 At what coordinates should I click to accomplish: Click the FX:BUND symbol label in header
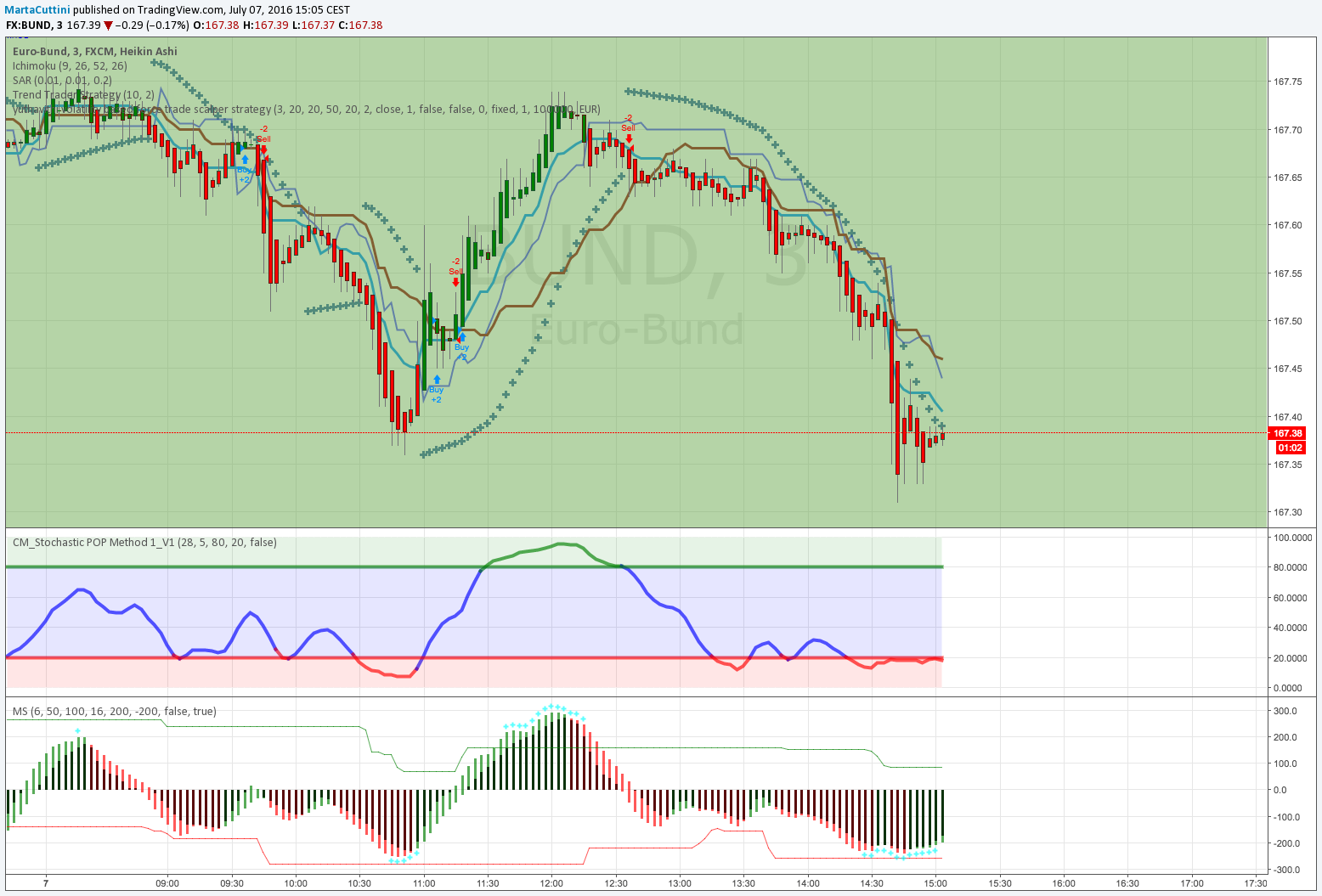coord(29,25)
